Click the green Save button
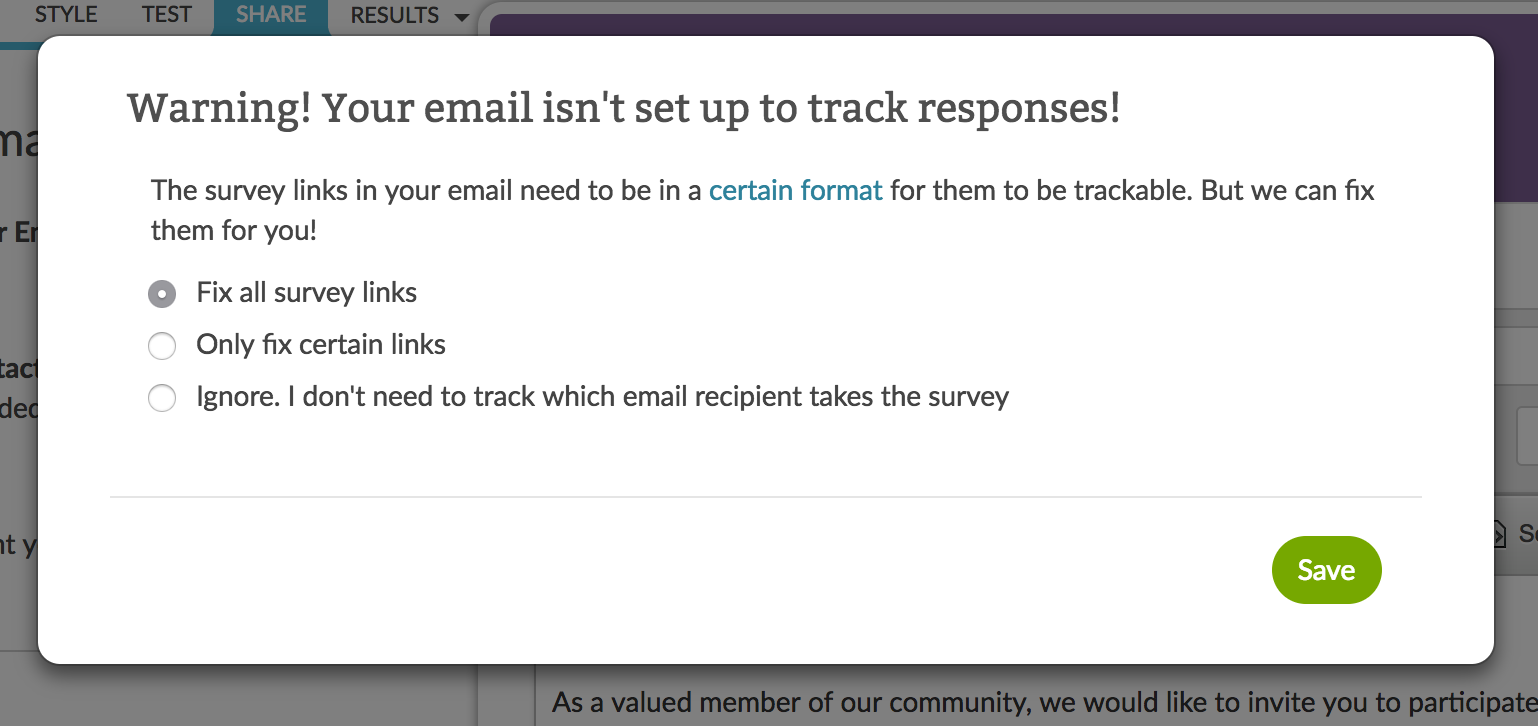1538x726 pixels. [1326, 570]
